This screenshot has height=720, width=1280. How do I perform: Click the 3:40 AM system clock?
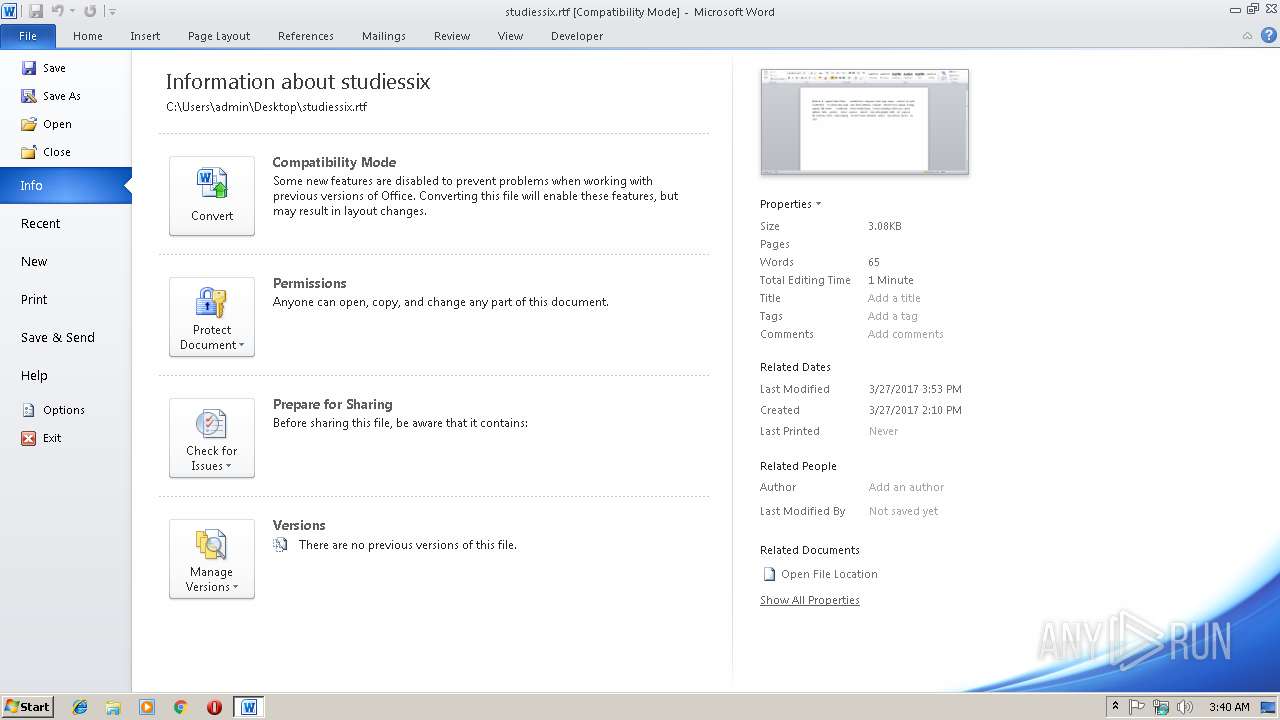click(x=1229, y=707)
